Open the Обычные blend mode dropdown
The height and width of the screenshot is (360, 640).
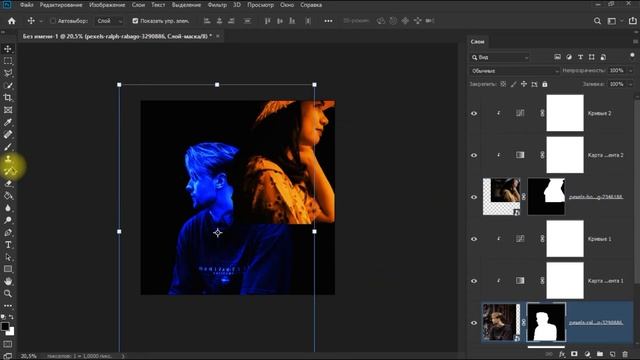[x=514, y=71]
